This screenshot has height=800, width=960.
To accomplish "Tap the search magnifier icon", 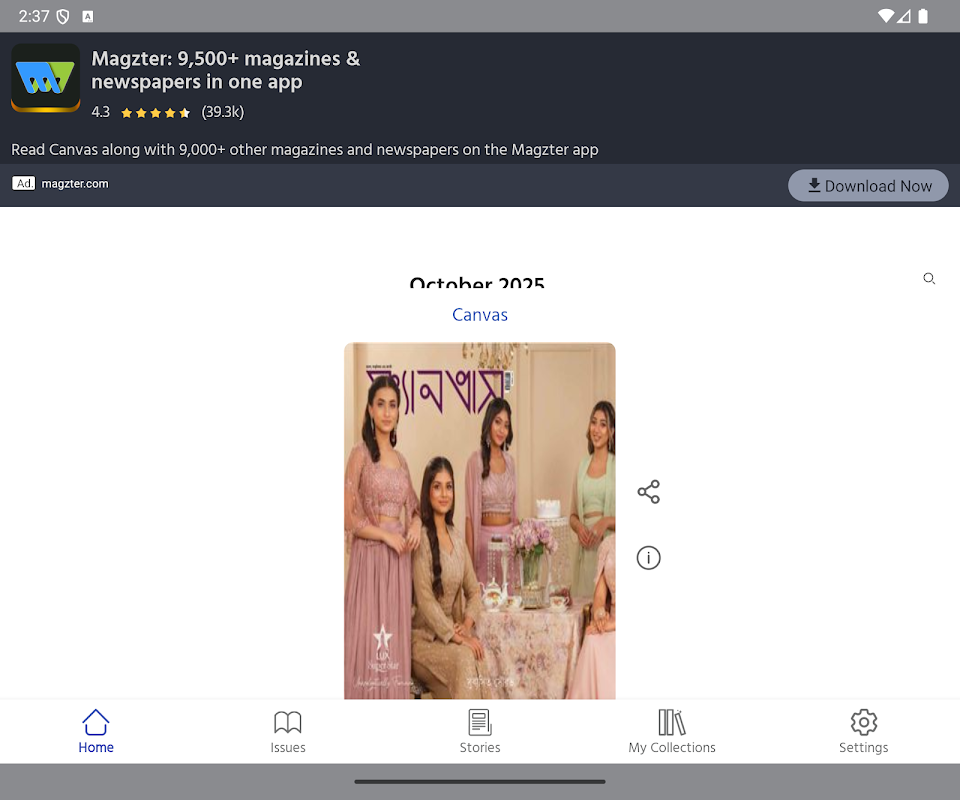I will (929, 279).
